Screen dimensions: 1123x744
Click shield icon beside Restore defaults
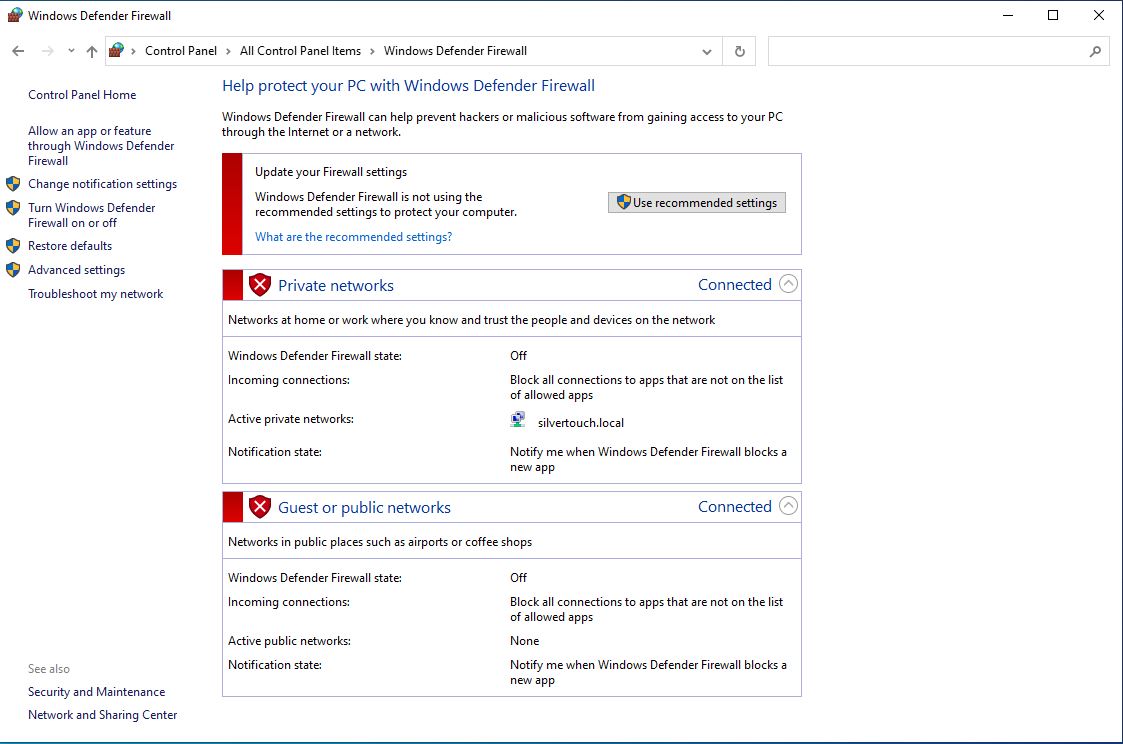click(13, 246)
